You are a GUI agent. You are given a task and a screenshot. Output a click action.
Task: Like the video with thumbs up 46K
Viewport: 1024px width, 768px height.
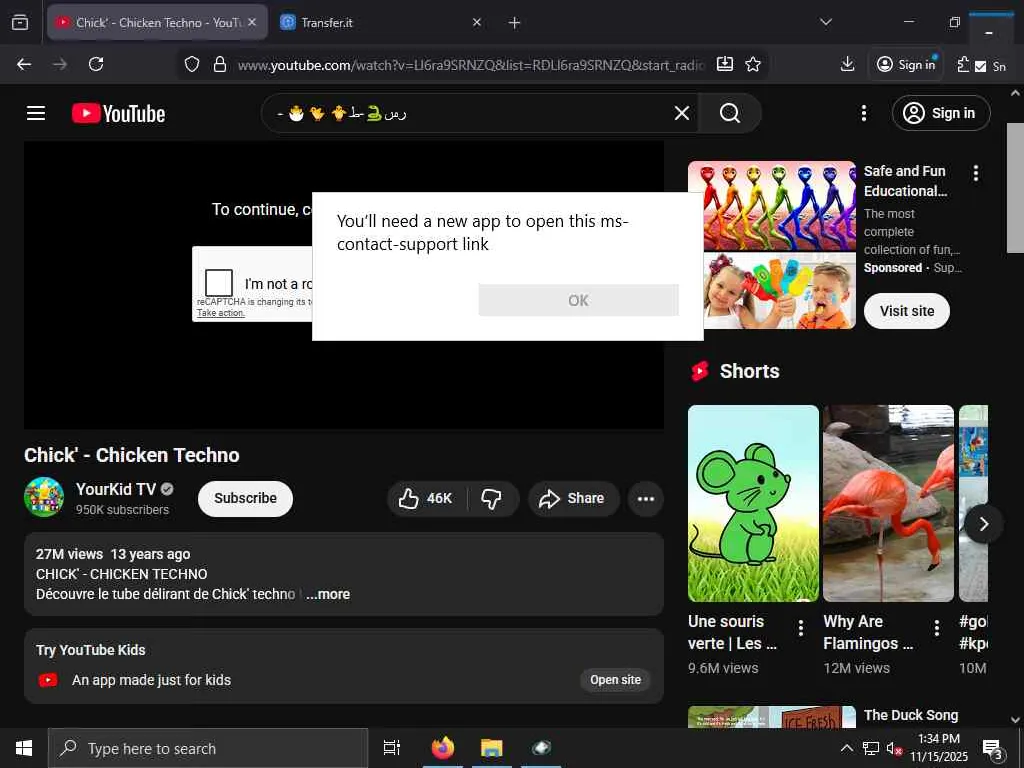click(427, 498)
